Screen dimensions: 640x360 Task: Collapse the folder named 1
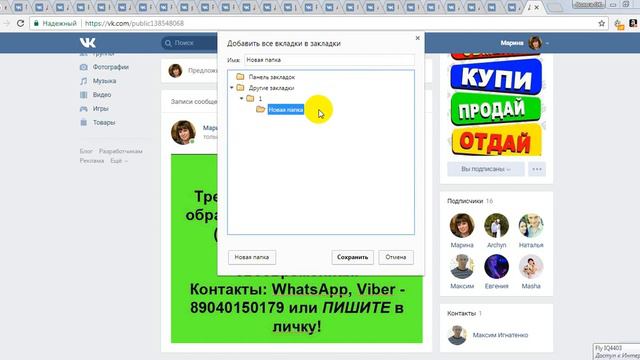click(x=242, y=98)
